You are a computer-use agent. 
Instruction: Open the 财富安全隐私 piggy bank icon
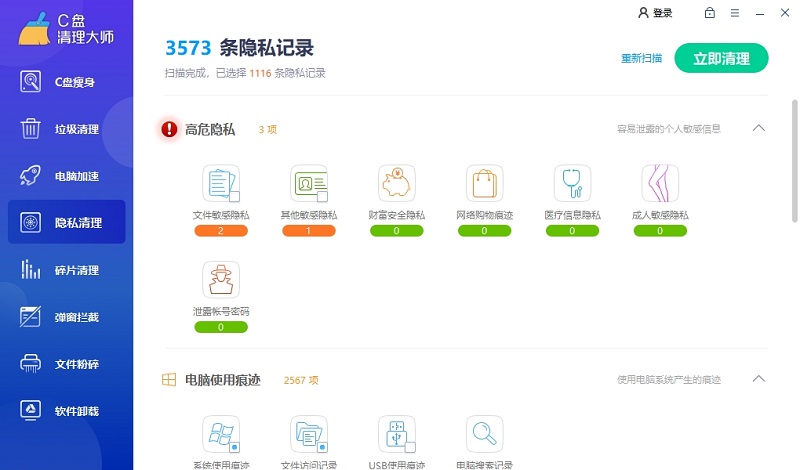pos(397,183)
